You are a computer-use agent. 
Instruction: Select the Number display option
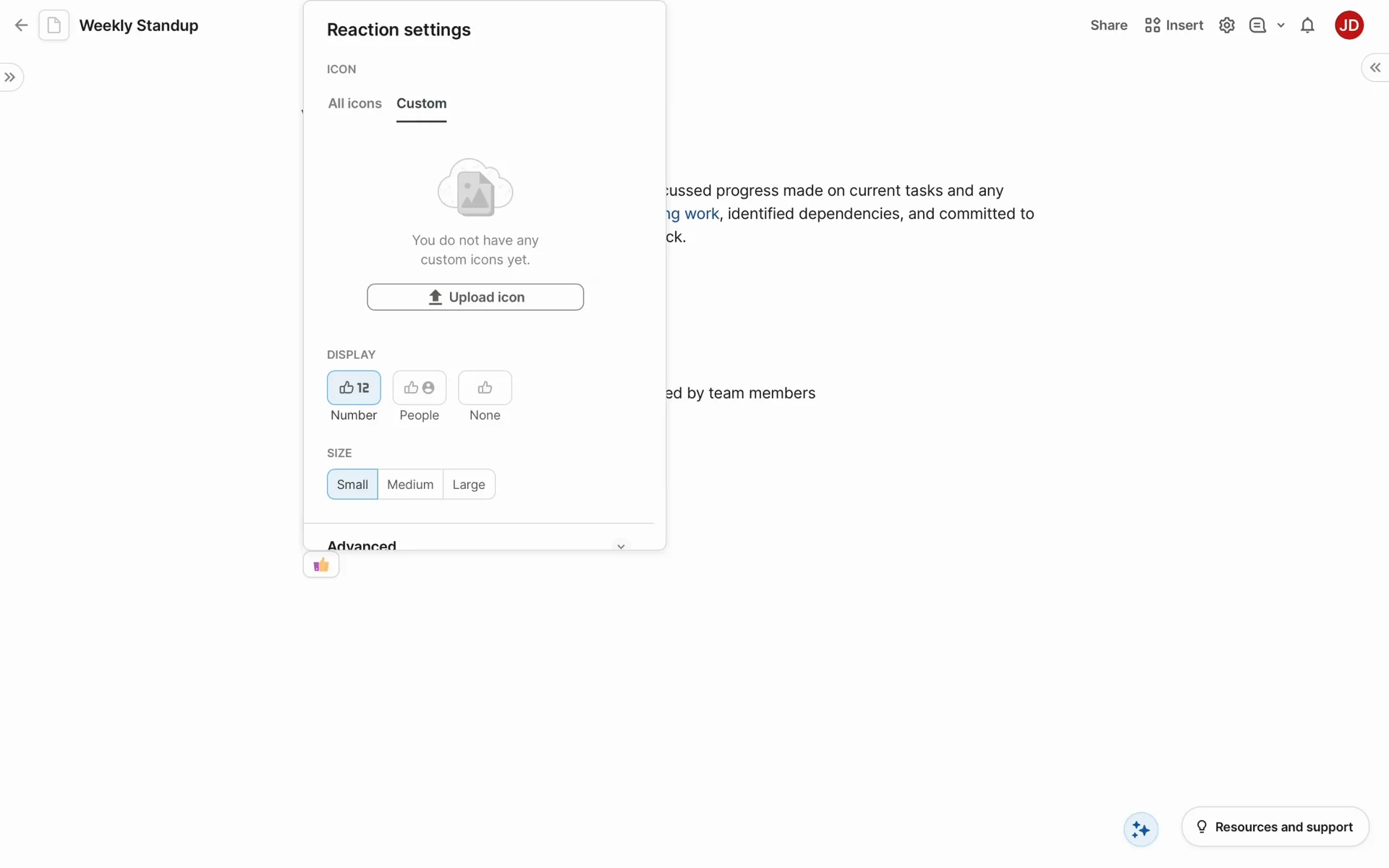tap(354, 388)
